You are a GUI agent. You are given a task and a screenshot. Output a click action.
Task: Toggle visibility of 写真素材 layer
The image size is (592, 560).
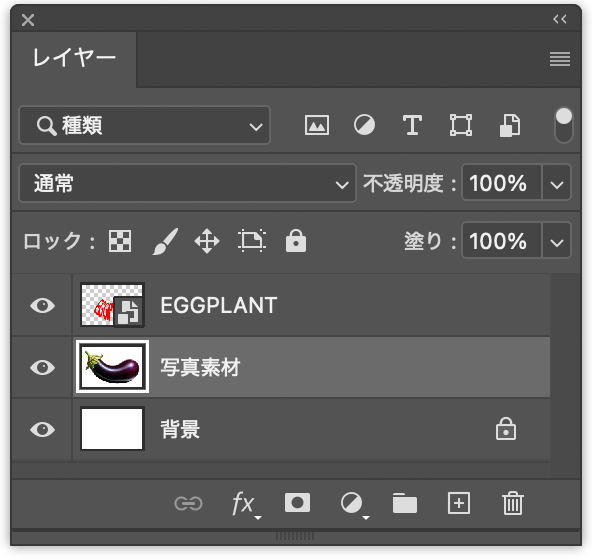pyautogui.click(x=42, y=367)
